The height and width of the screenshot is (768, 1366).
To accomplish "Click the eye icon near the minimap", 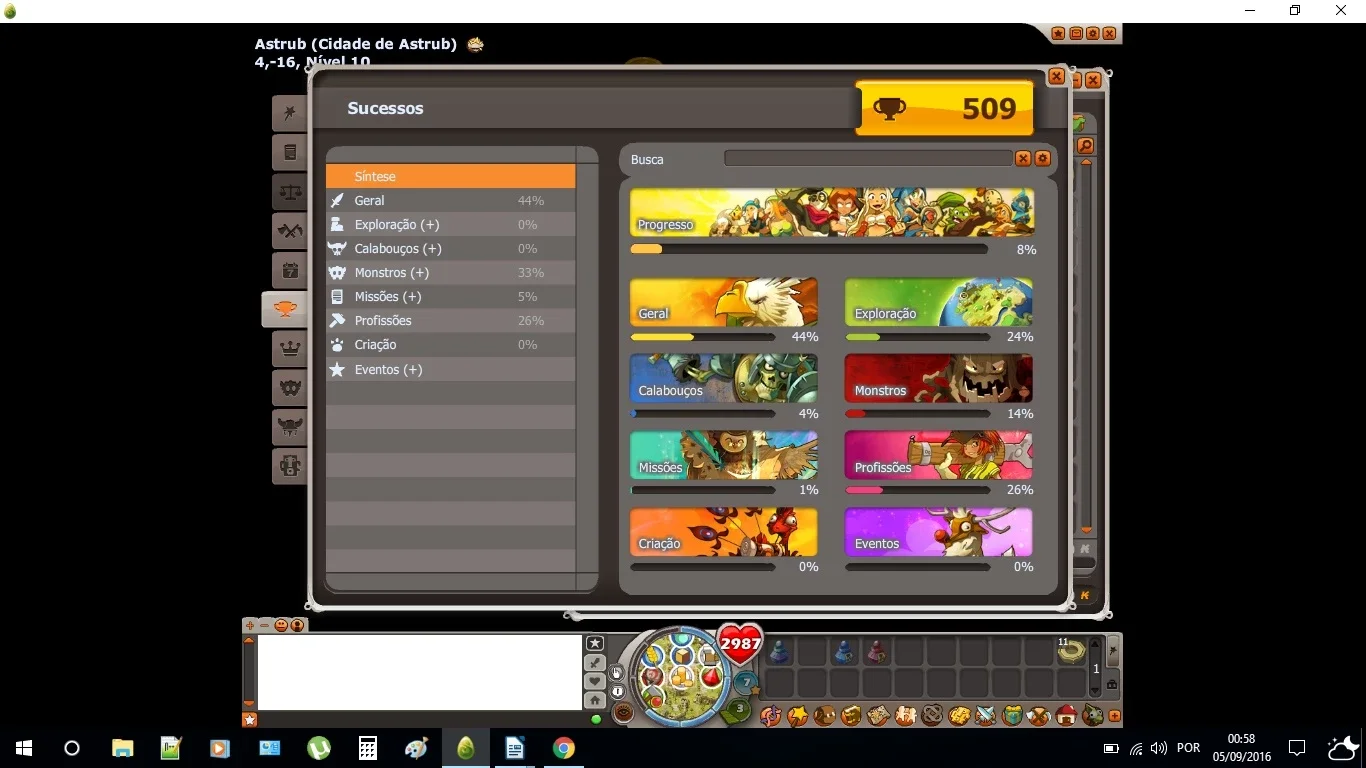I will [622, 713].
